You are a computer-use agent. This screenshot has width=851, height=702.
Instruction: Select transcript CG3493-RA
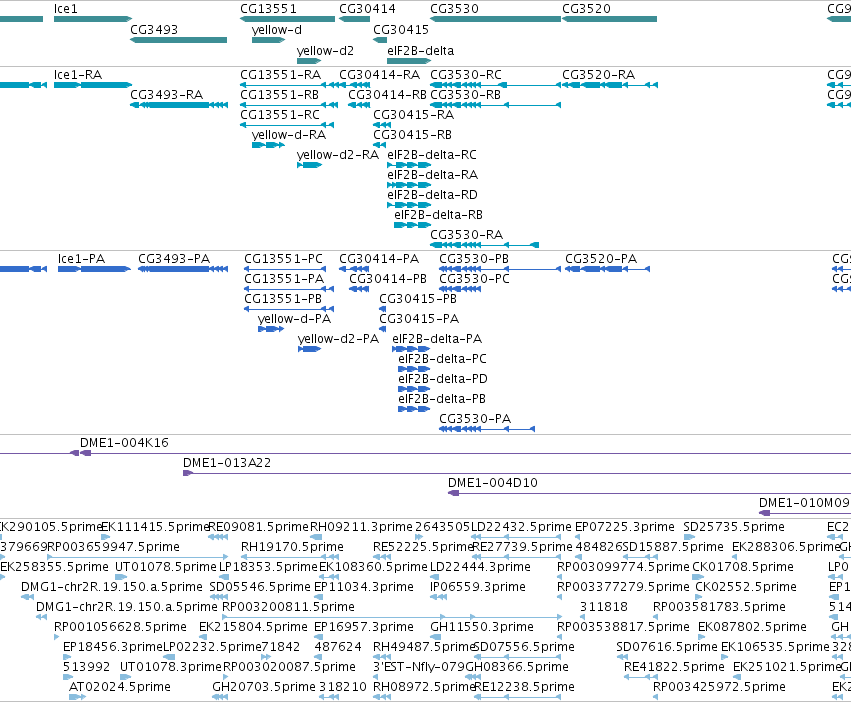tap(167, 95)
